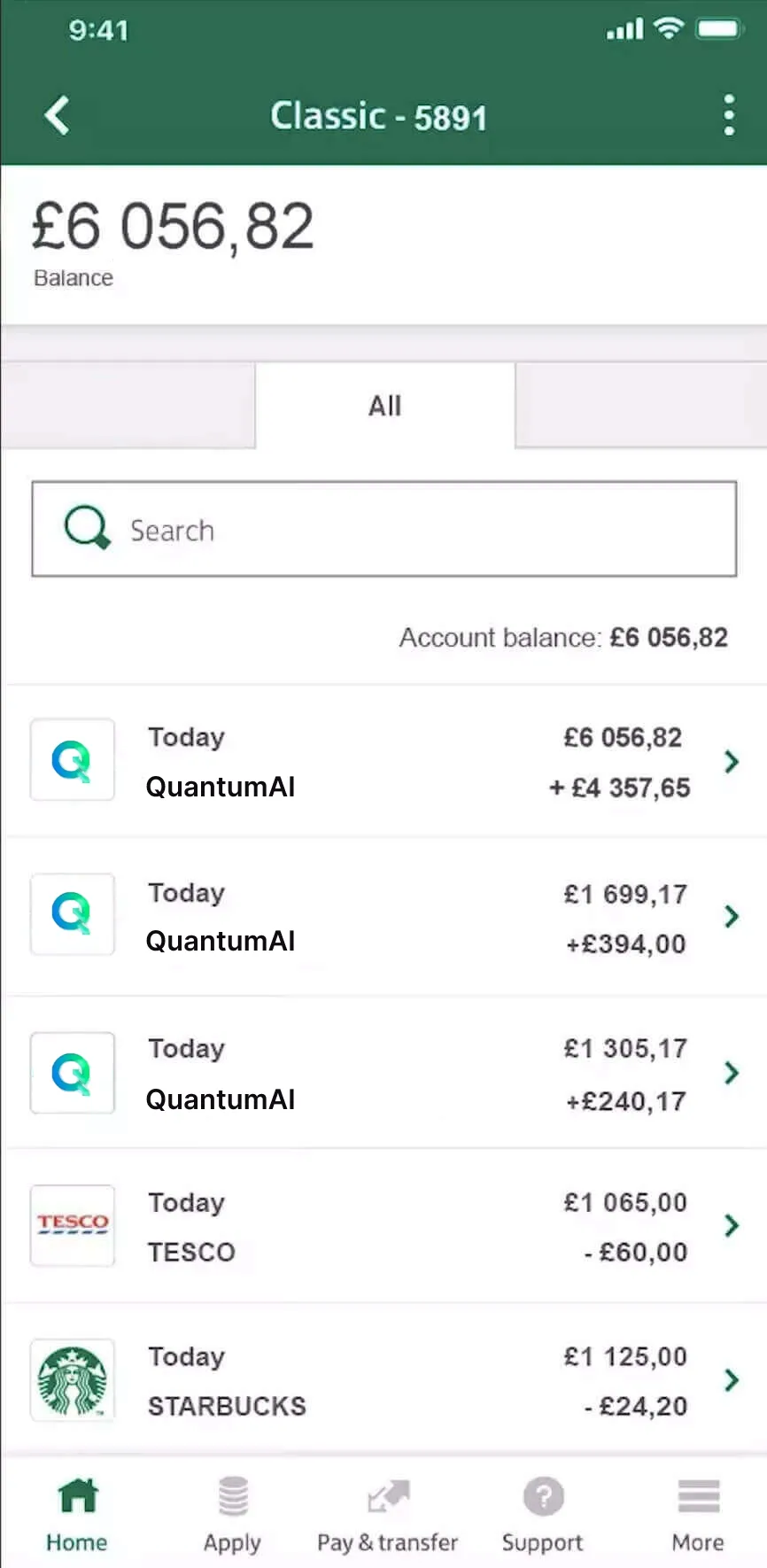The height and width of the screenshot is (1568, 767).
Task: Select the All transactions tab
Action: tap(385, 406)
